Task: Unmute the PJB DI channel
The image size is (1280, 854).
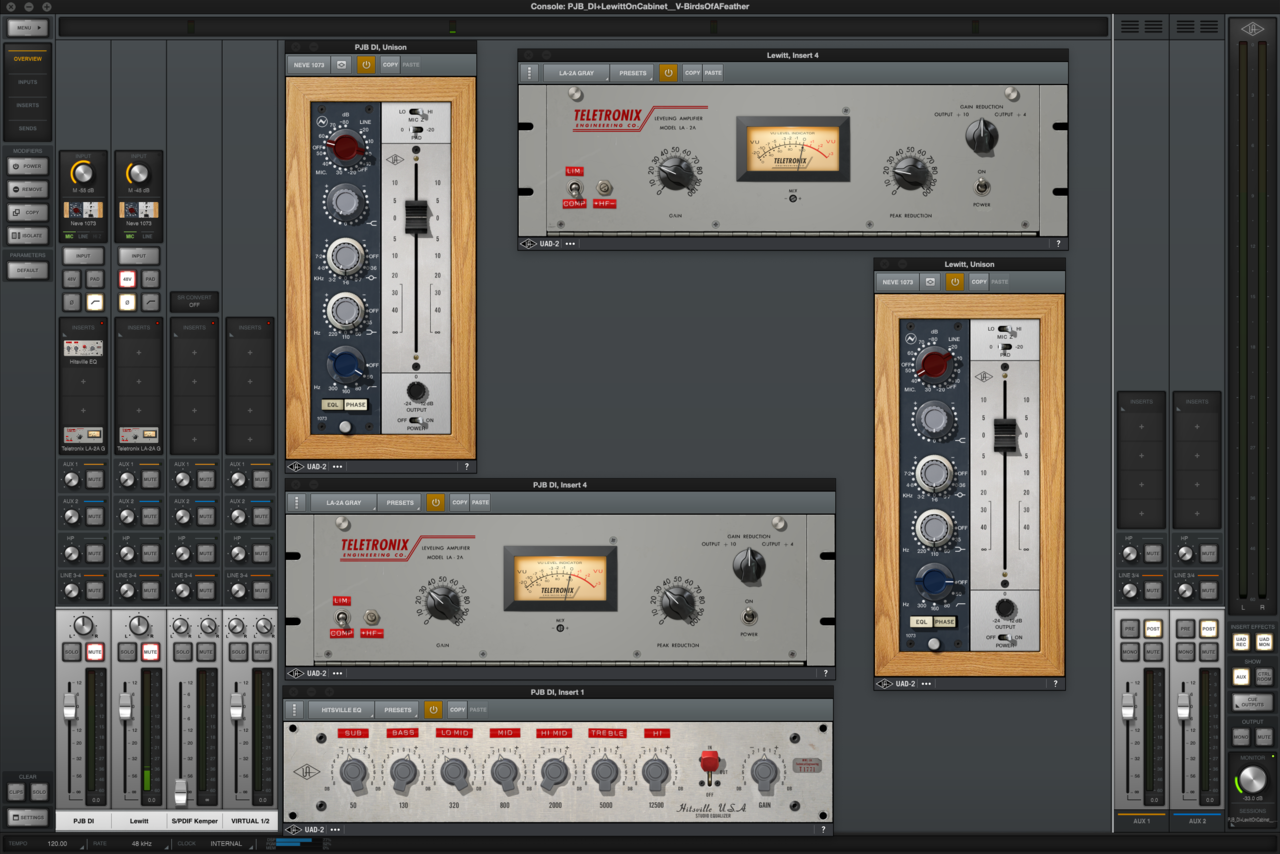Action: point(95,652)
